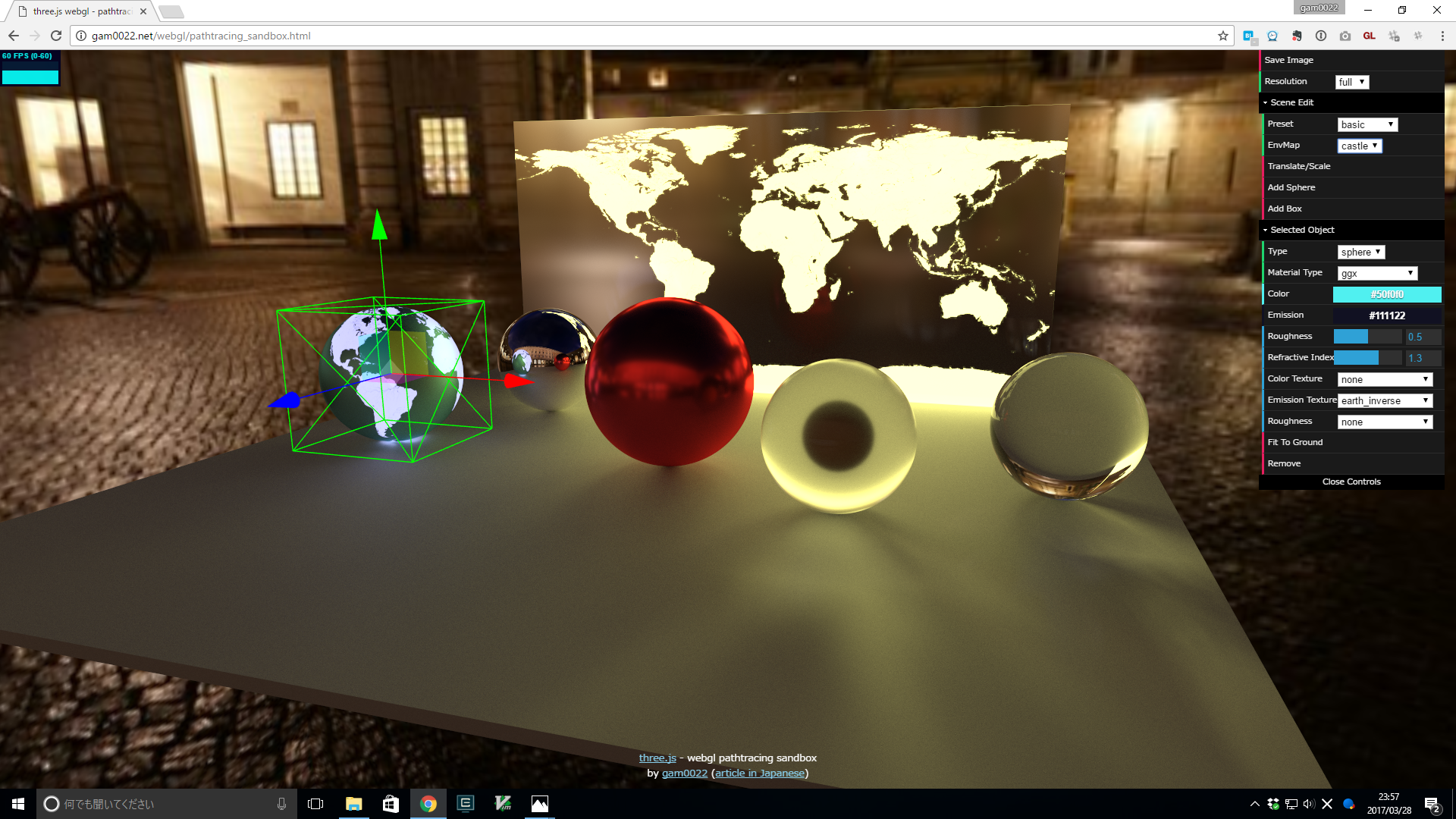This screenshot has width=1456, height=819.
Task: Open the Material Type ggx dropdown
Action: click(x=1376, y=273)
